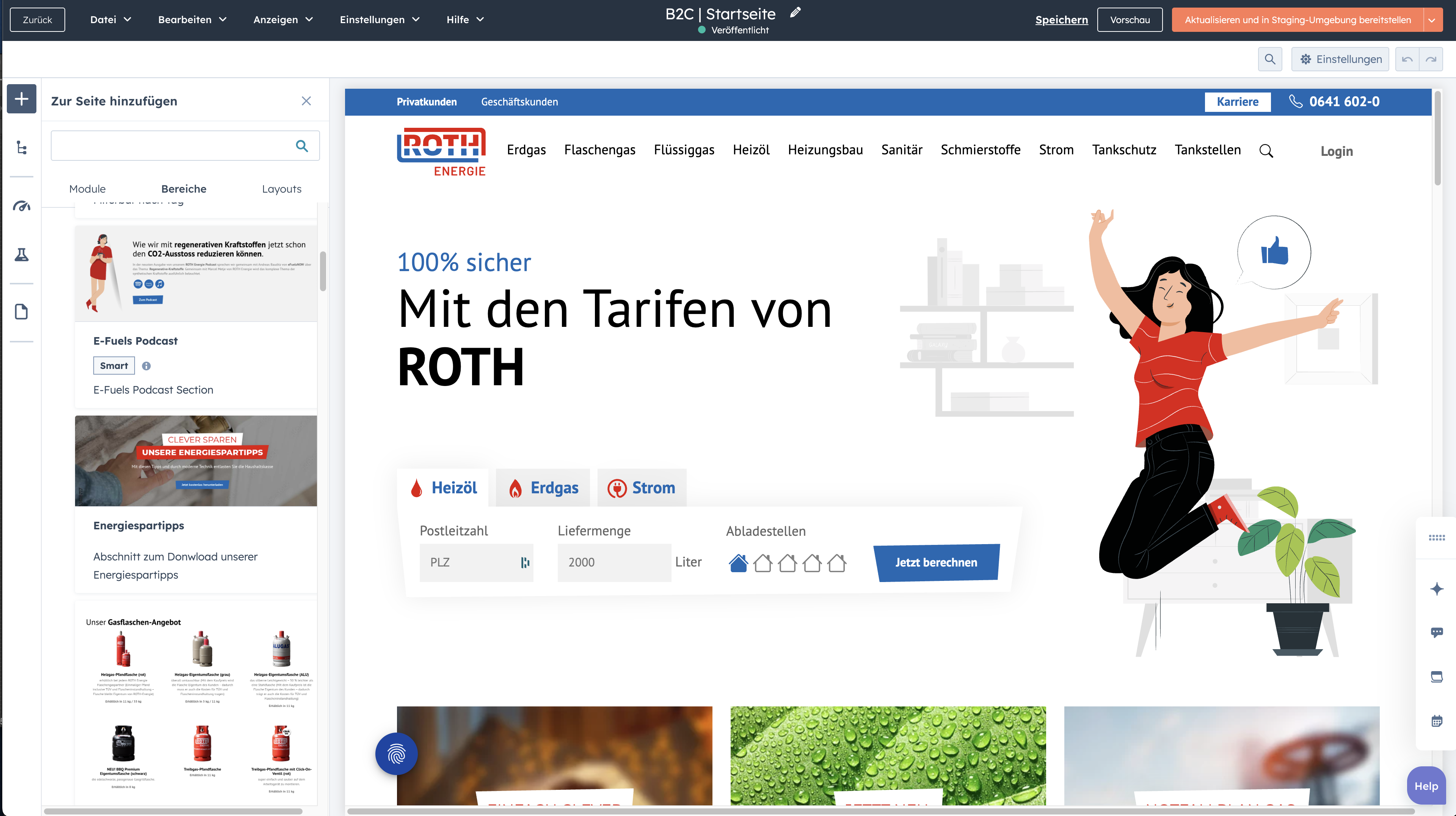Open the Datei dropdown menu
This screenshot has height=816, width=1456.
(x=111, y=20)
